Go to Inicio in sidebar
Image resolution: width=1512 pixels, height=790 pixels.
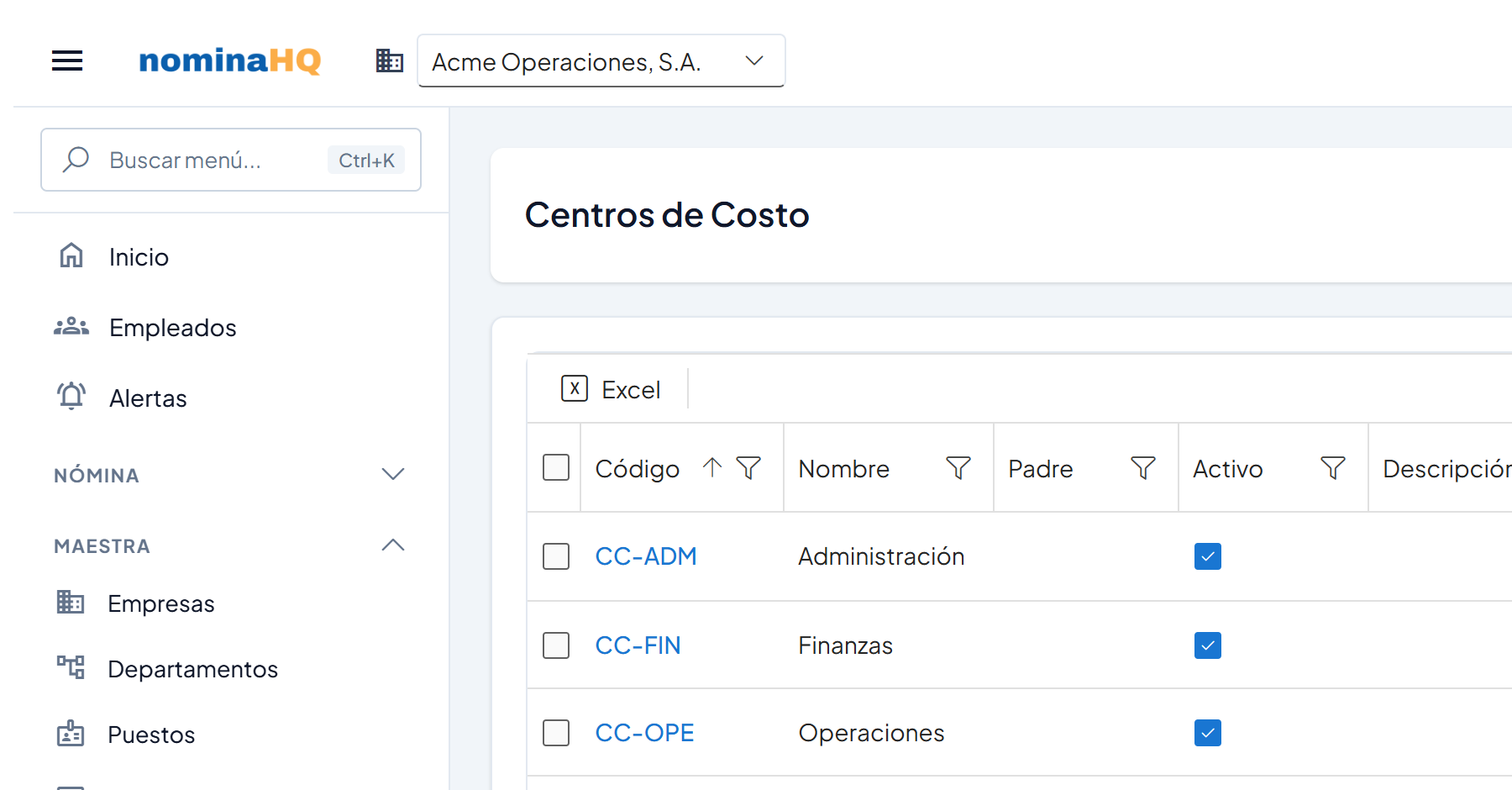(139, 257)
